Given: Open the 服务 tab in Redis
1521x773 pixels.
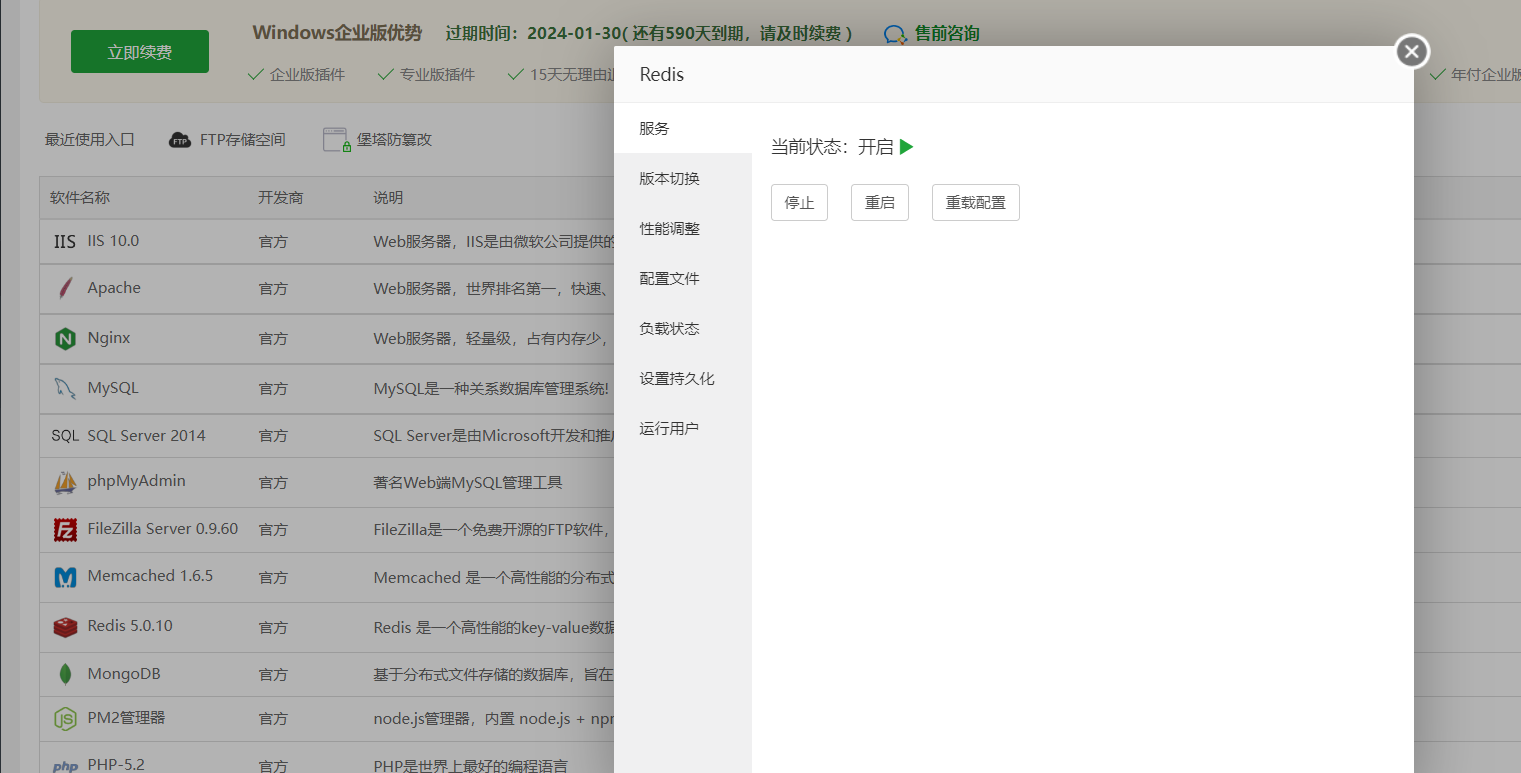Looking at the screenshot, I should tap(683, 129).
